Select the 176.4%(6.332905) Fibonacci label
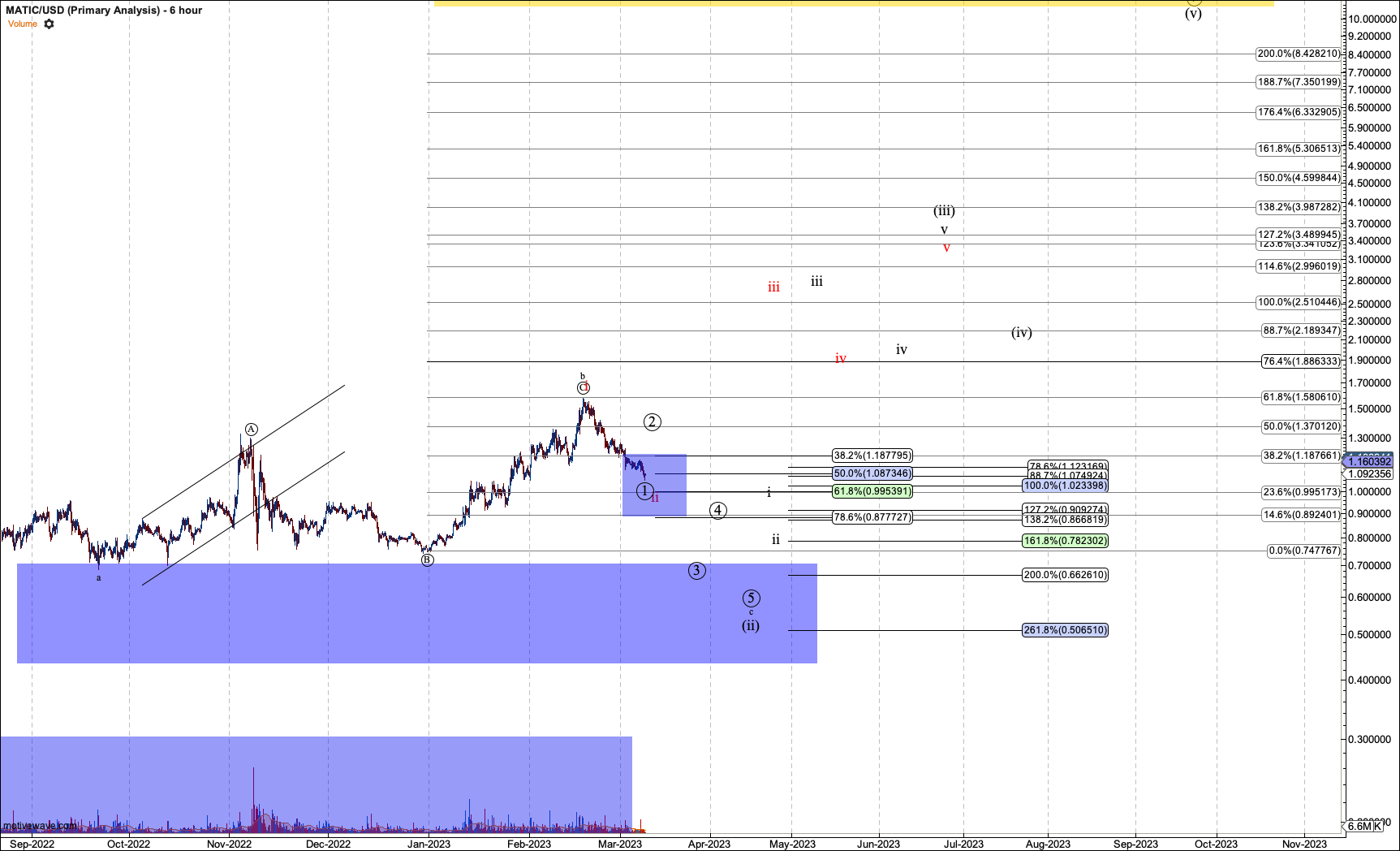The image size is (1400, 851). [x=1299, y=112]
